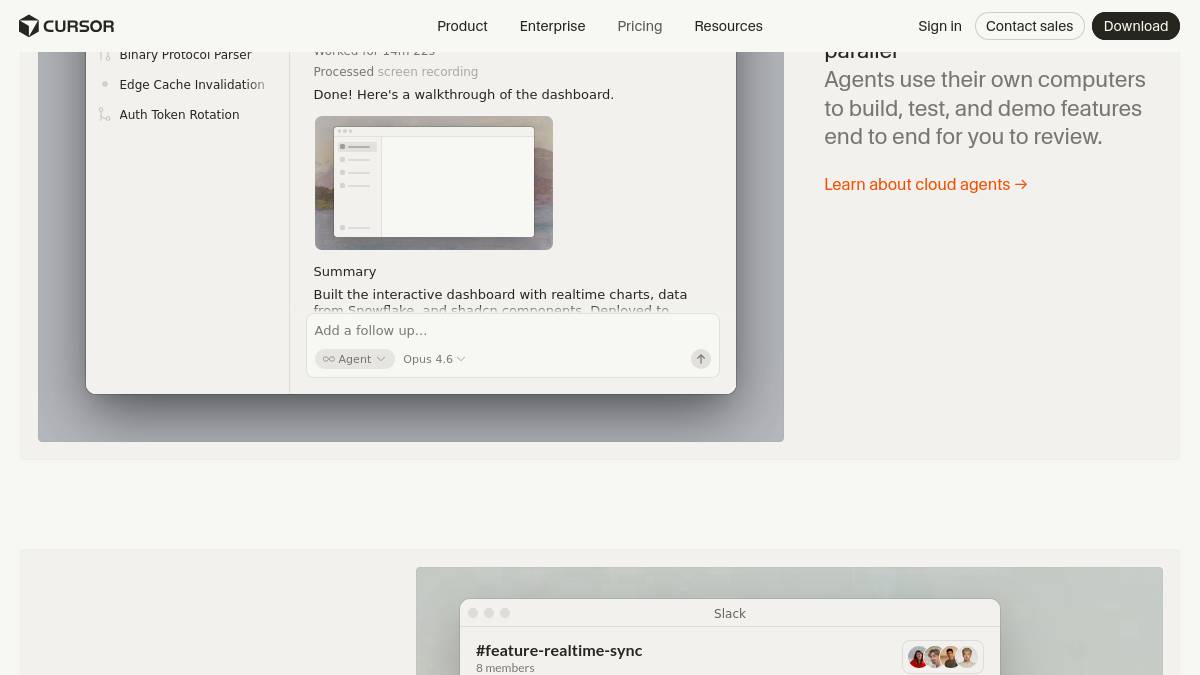Open the channel member avatars
Image resolution: width=1200 pixels, height=675 pixels.
point(943,657)
